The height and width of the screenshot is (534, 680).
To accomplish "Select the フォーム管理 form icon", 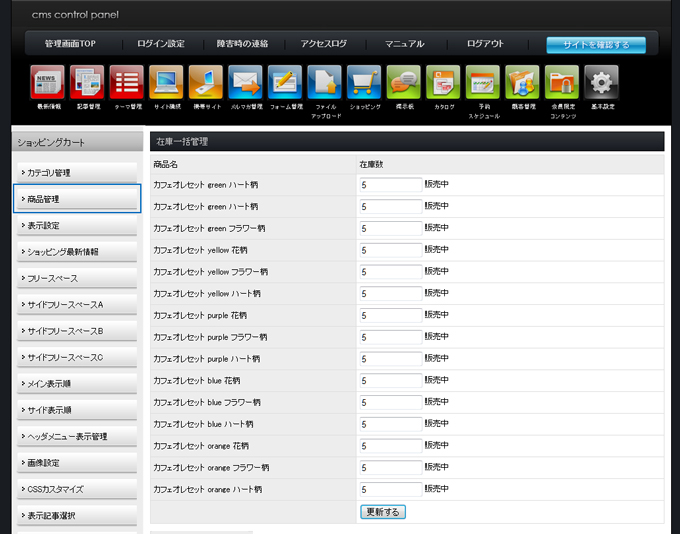I will pyautogui.click(x=285, y=82).
